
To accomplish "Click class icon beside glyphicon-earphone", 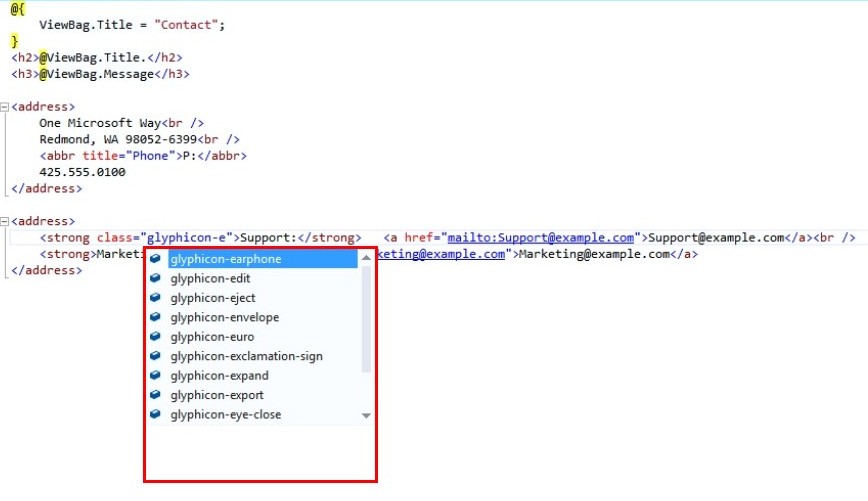I will 156,259.
